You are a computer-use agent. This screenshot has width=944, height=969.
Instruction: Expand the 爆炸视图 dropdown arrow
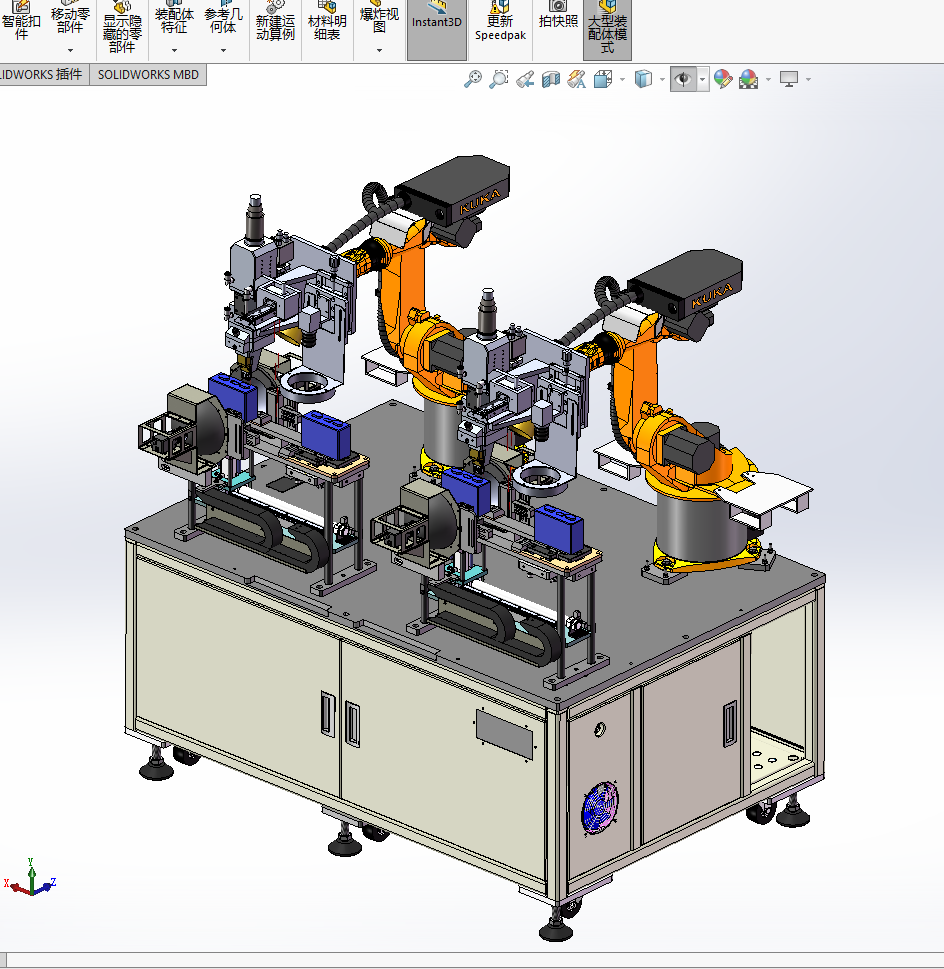click(379, 51)
